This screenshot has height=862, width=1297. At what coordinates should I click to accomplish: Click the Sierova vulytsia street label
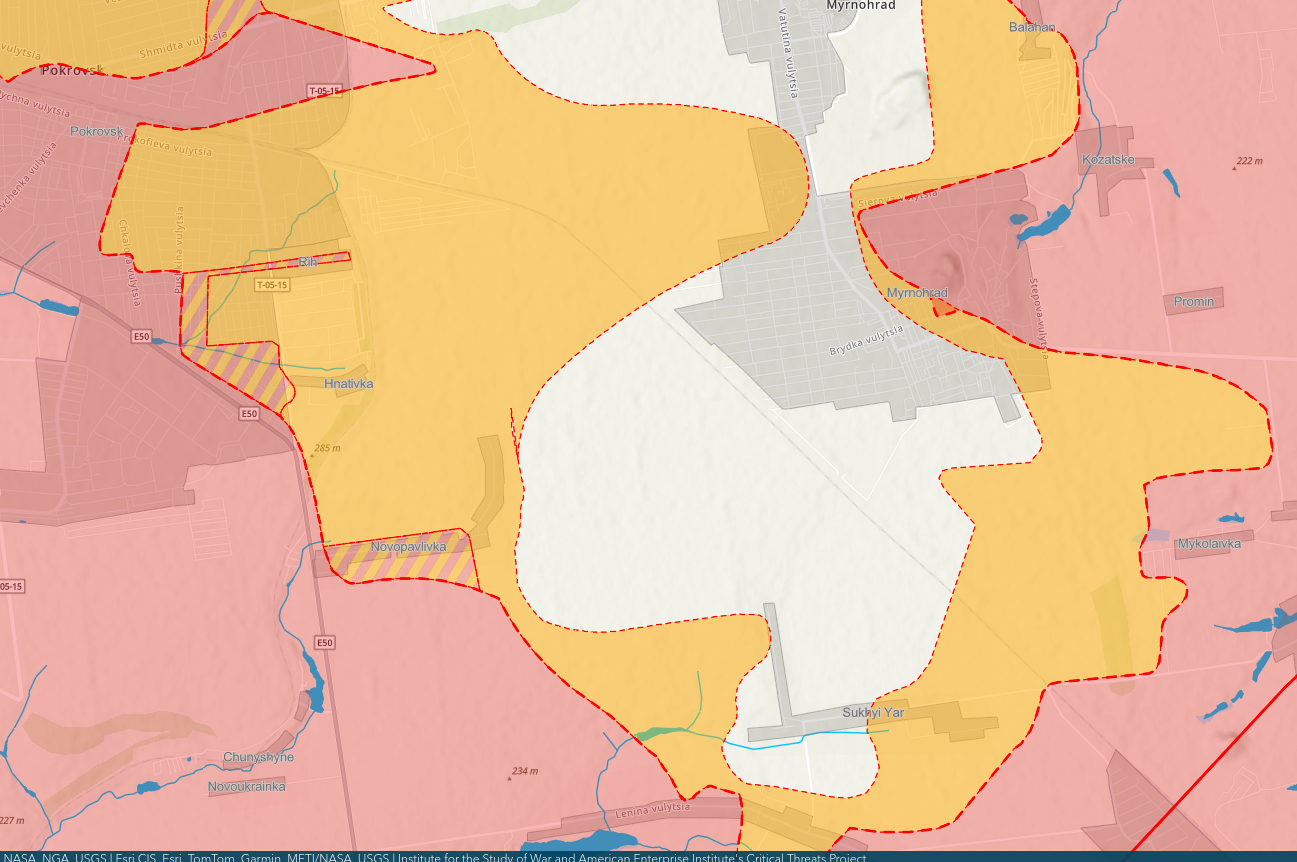(898, 197)
